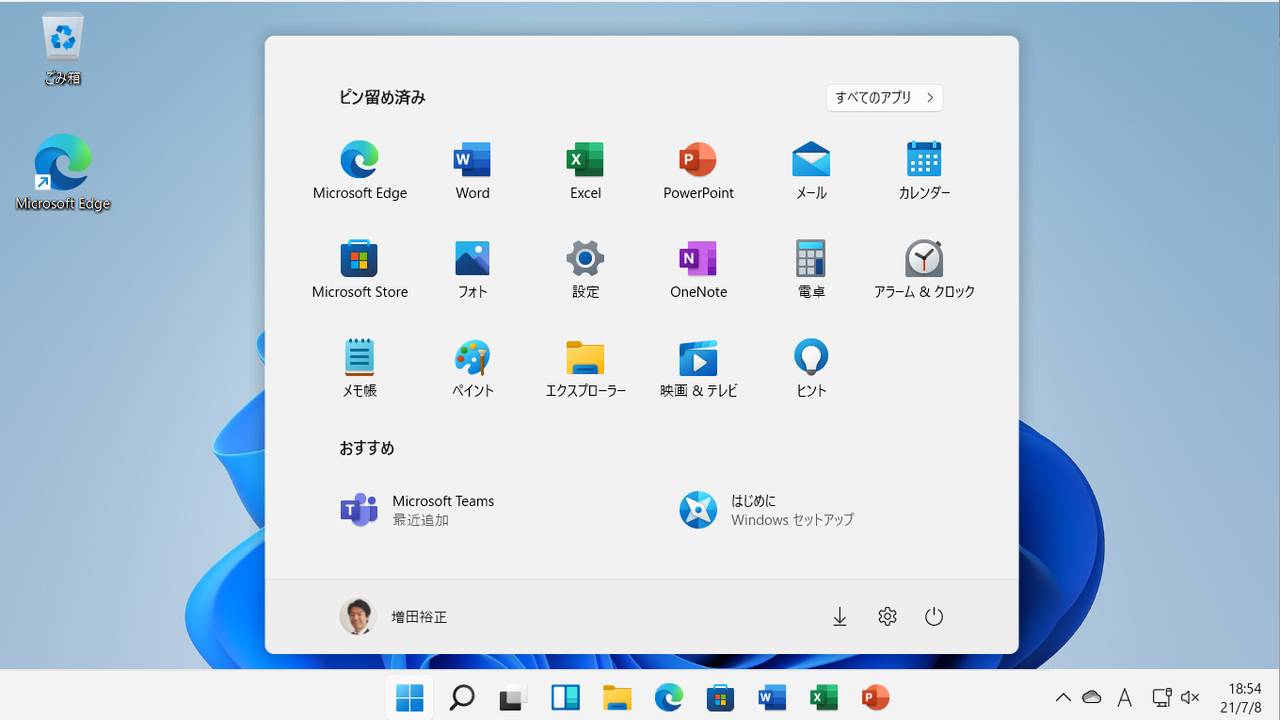Open Widgets from the taskbar

pyautogui.click(x=565, y=697)
